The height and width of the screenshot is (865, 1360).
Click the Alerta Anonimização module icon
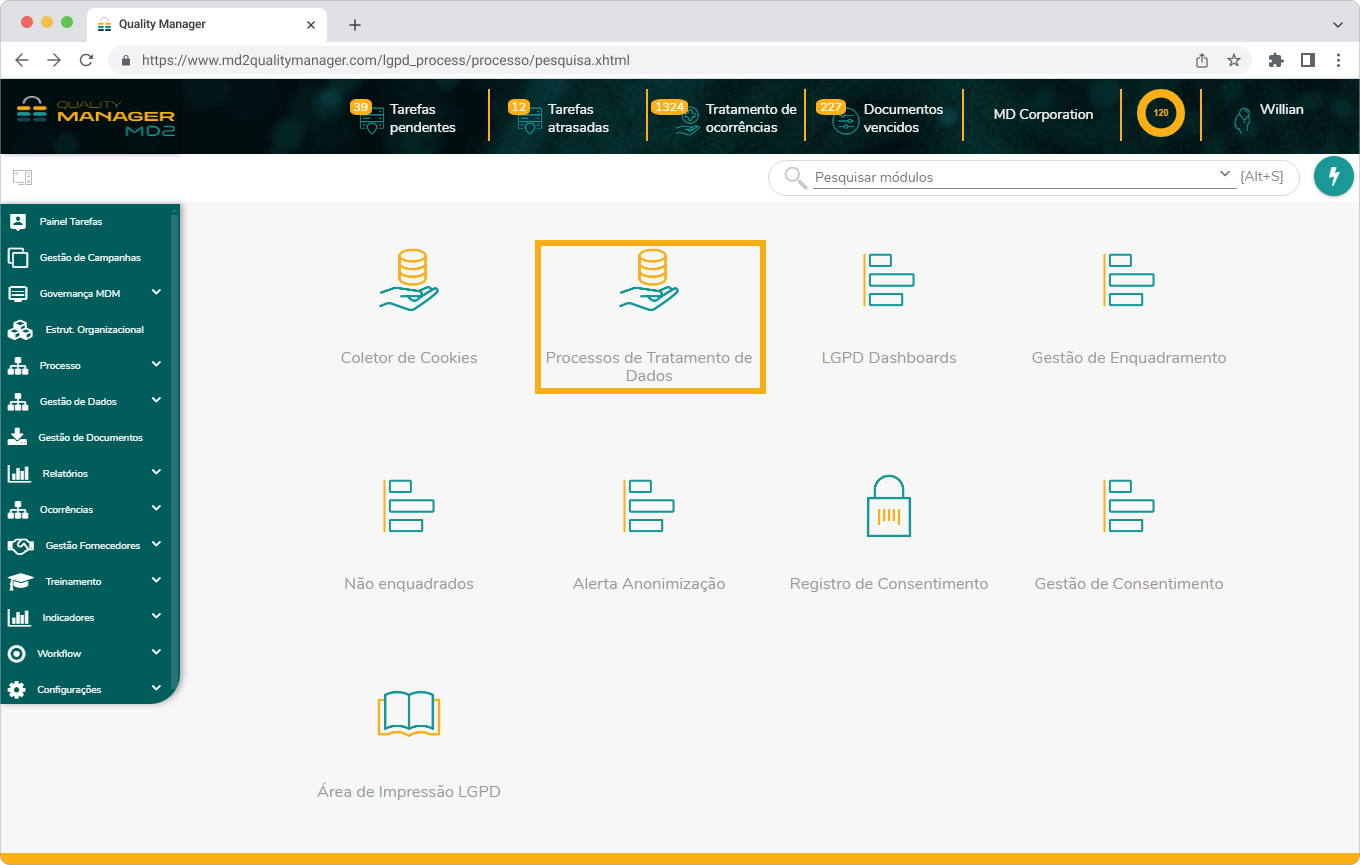[648, 506]
